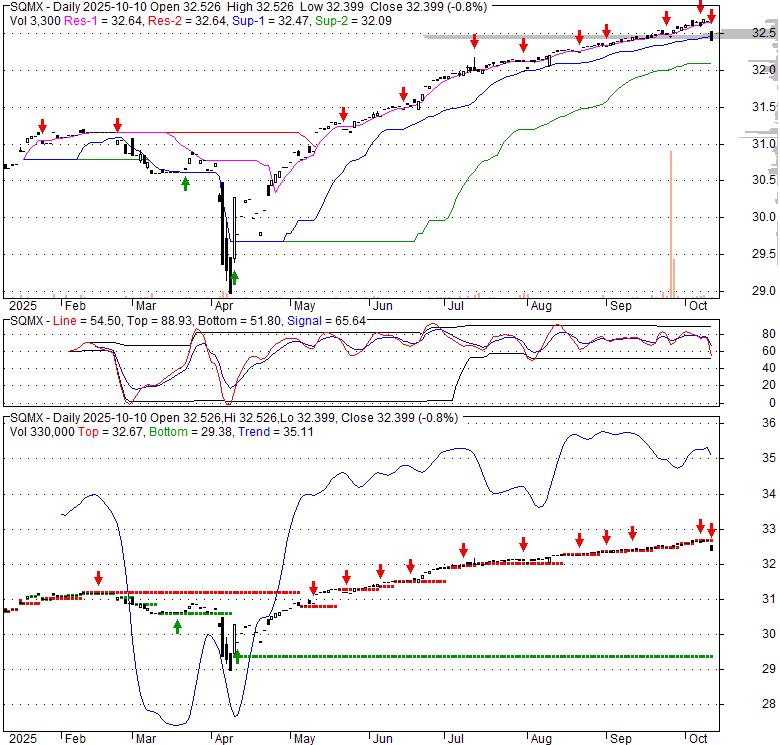
Task: Click the Trend = 35.11 label
Action: pos(276,432)
